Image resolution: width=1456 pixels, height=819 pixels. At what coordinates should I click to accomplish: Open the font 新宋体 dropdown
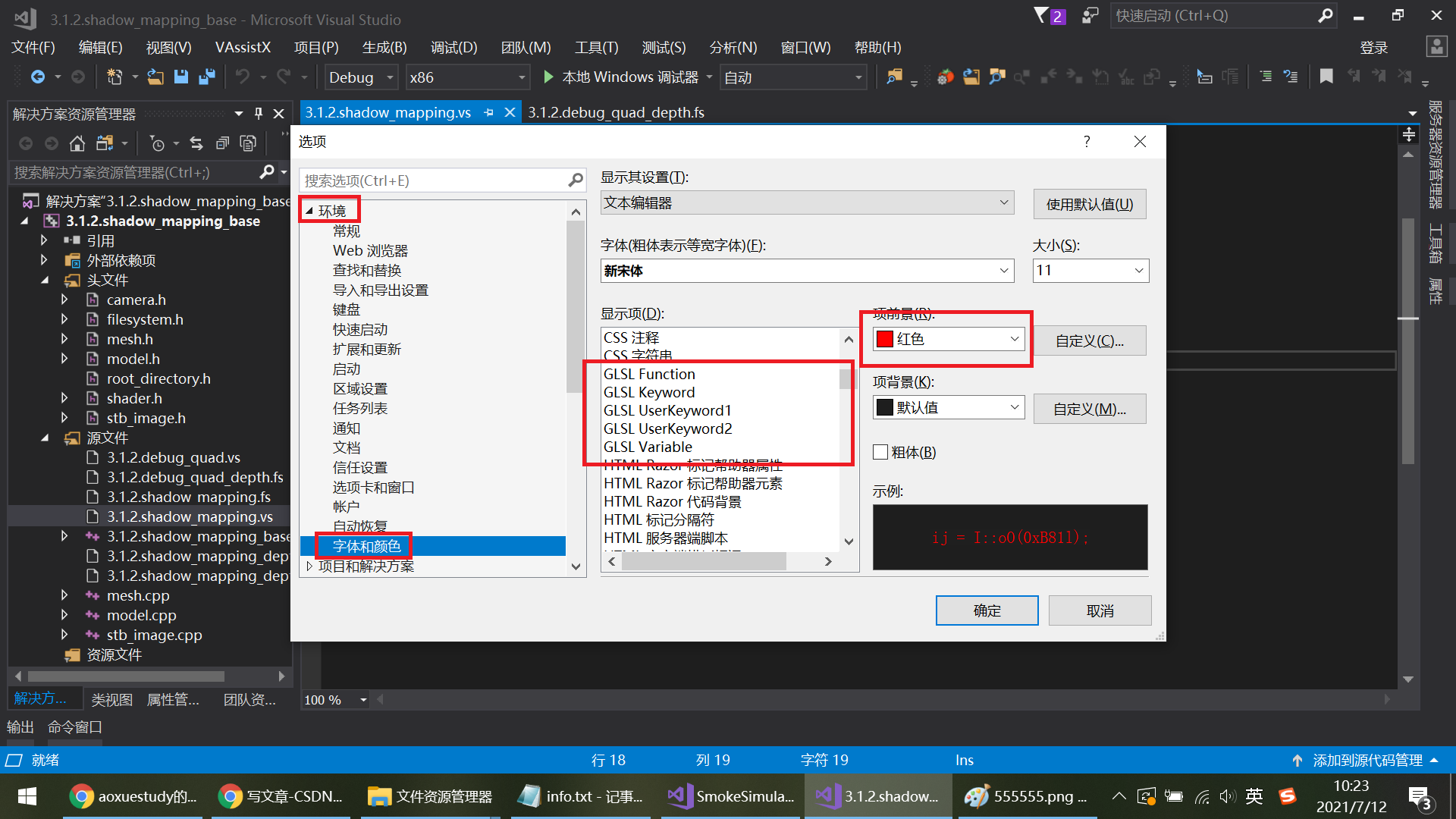click(807, 271)
